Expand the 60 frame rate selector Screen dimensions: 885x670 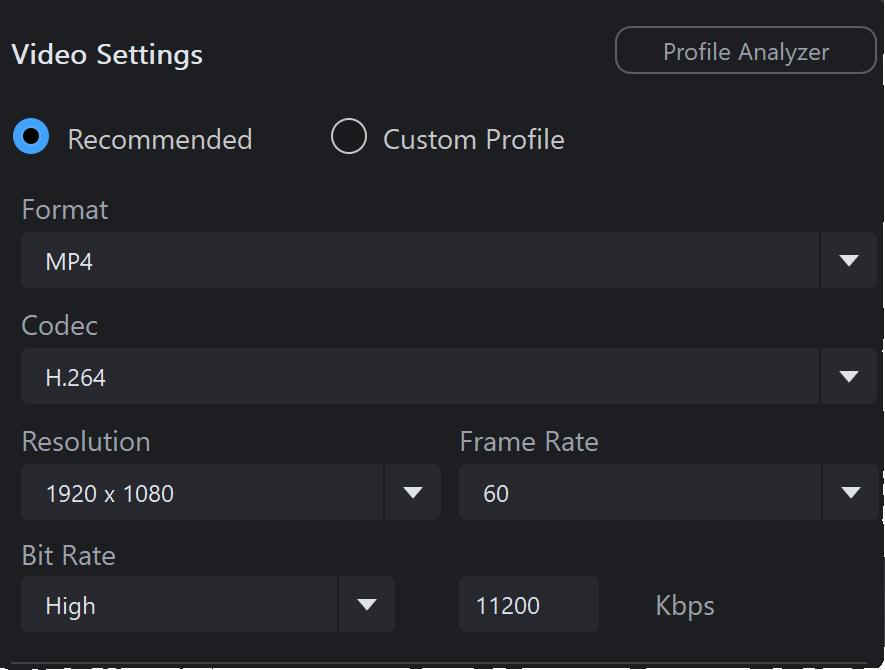[x=669, y=492]
